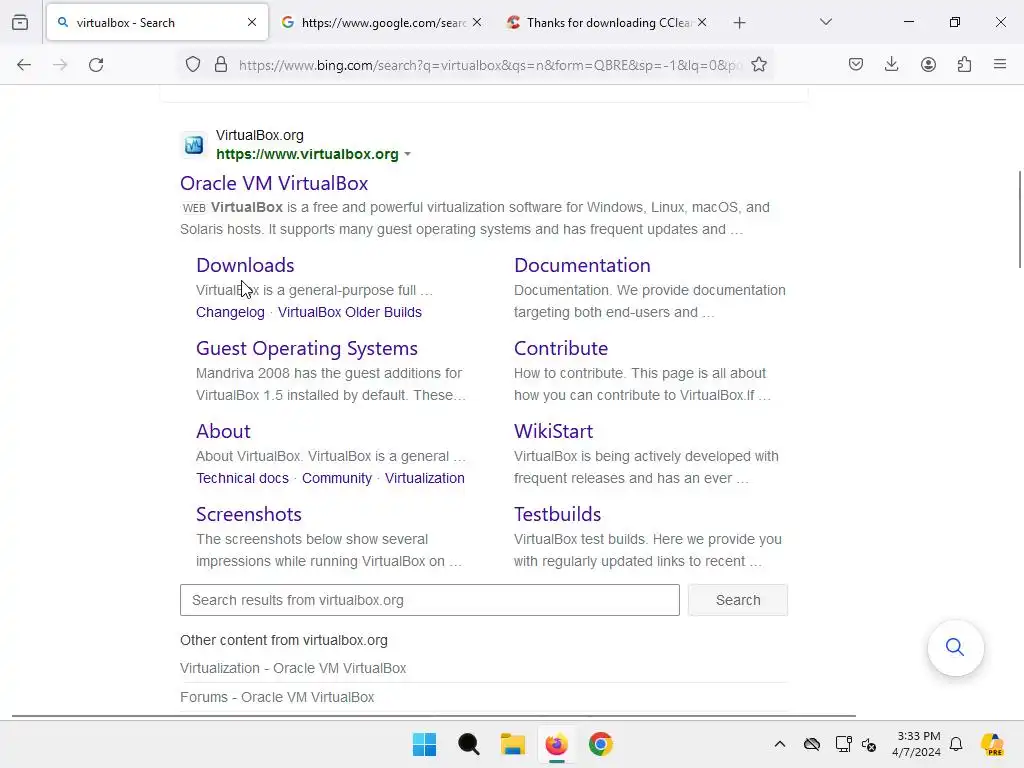Click the VirtualBox.org site favicon
This screenshot has width=1024, height=768.
(x=194, y=144)
